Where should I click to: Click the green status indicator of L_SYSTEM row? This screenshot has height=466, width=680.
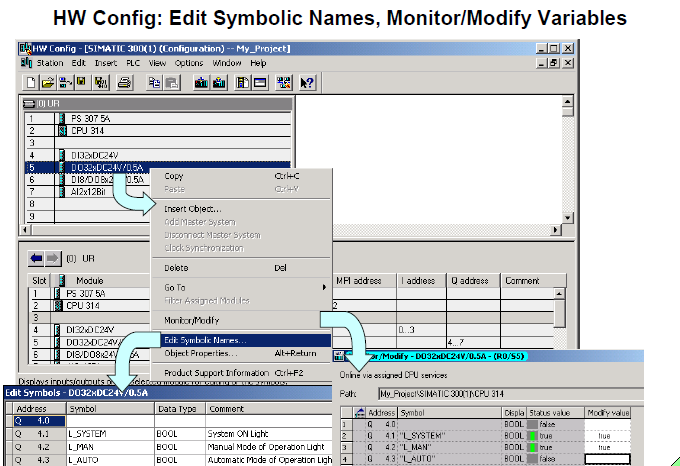coord(532,436)
